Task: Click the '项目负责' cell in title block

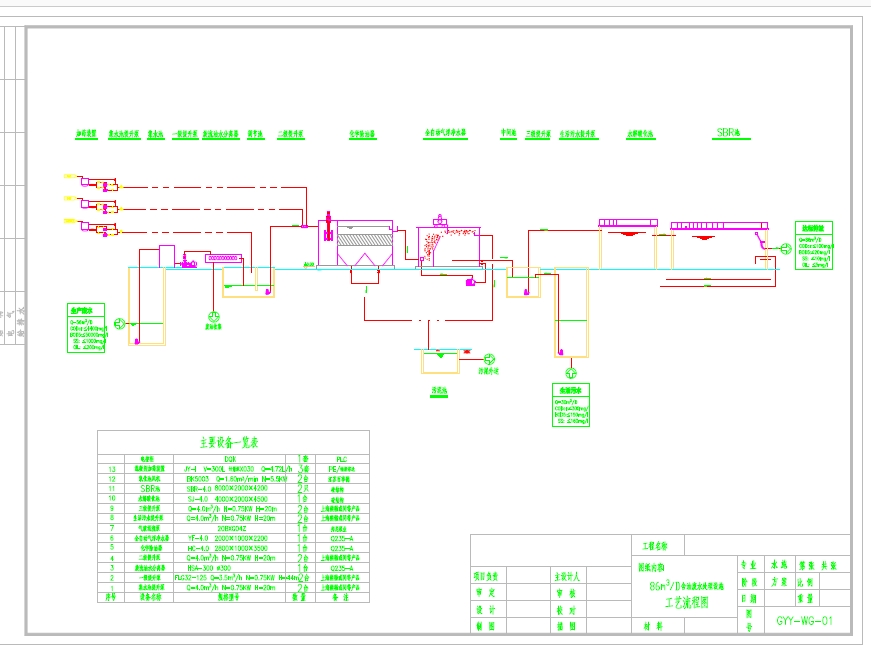Action: click(486, 576)
